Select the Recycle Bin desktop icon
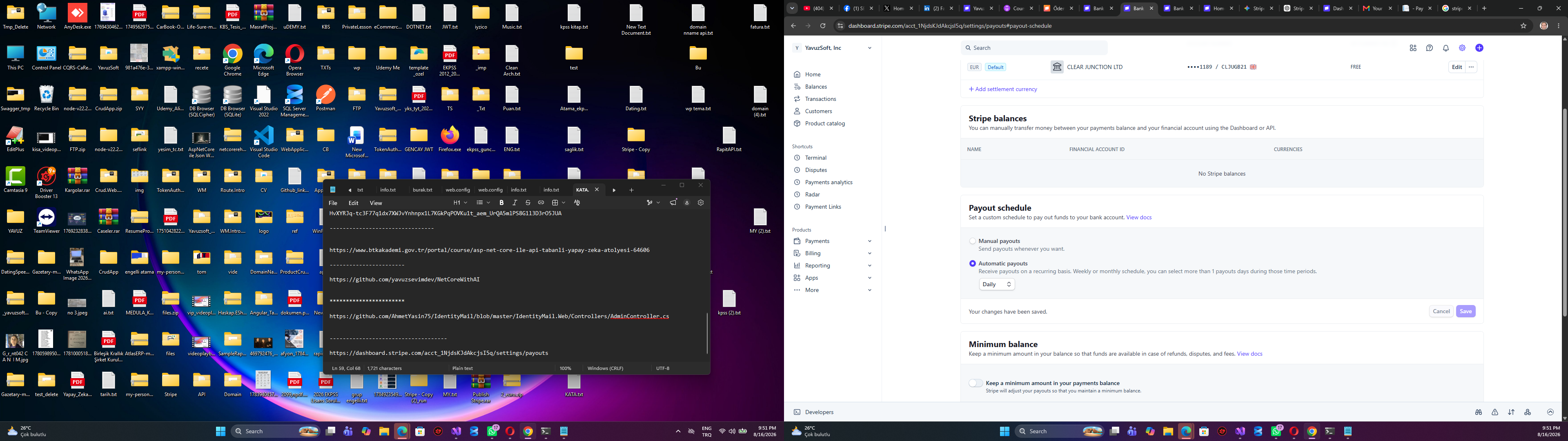 (x=46, y=99)
